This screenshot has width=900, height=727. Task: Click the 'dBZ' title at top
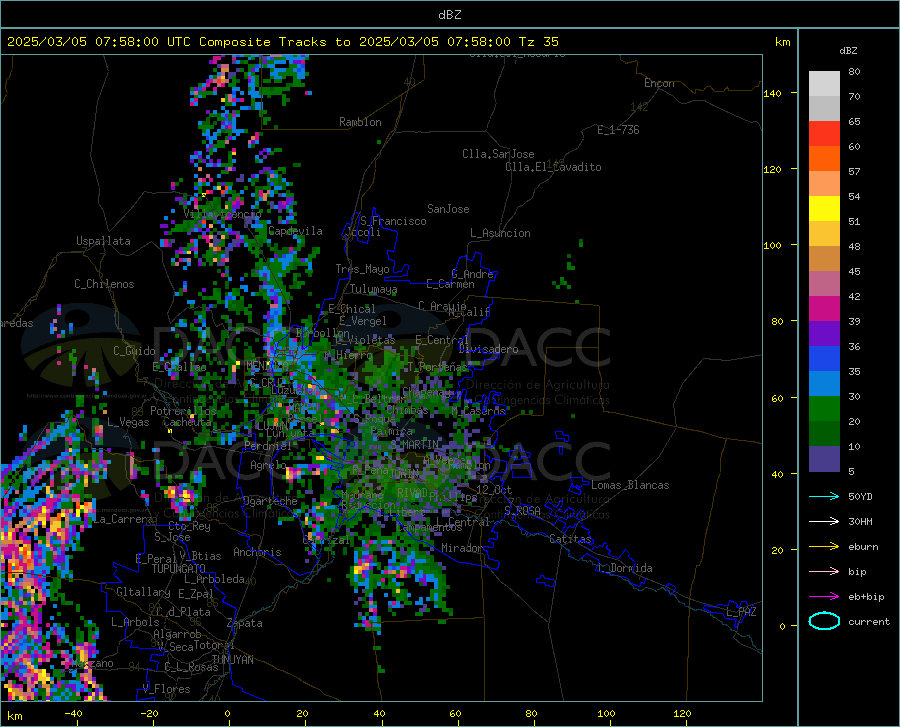(449, 15)
